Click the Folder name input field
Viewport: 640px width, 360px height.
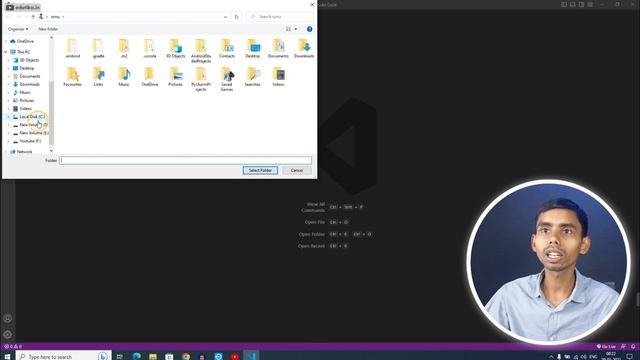186,160
